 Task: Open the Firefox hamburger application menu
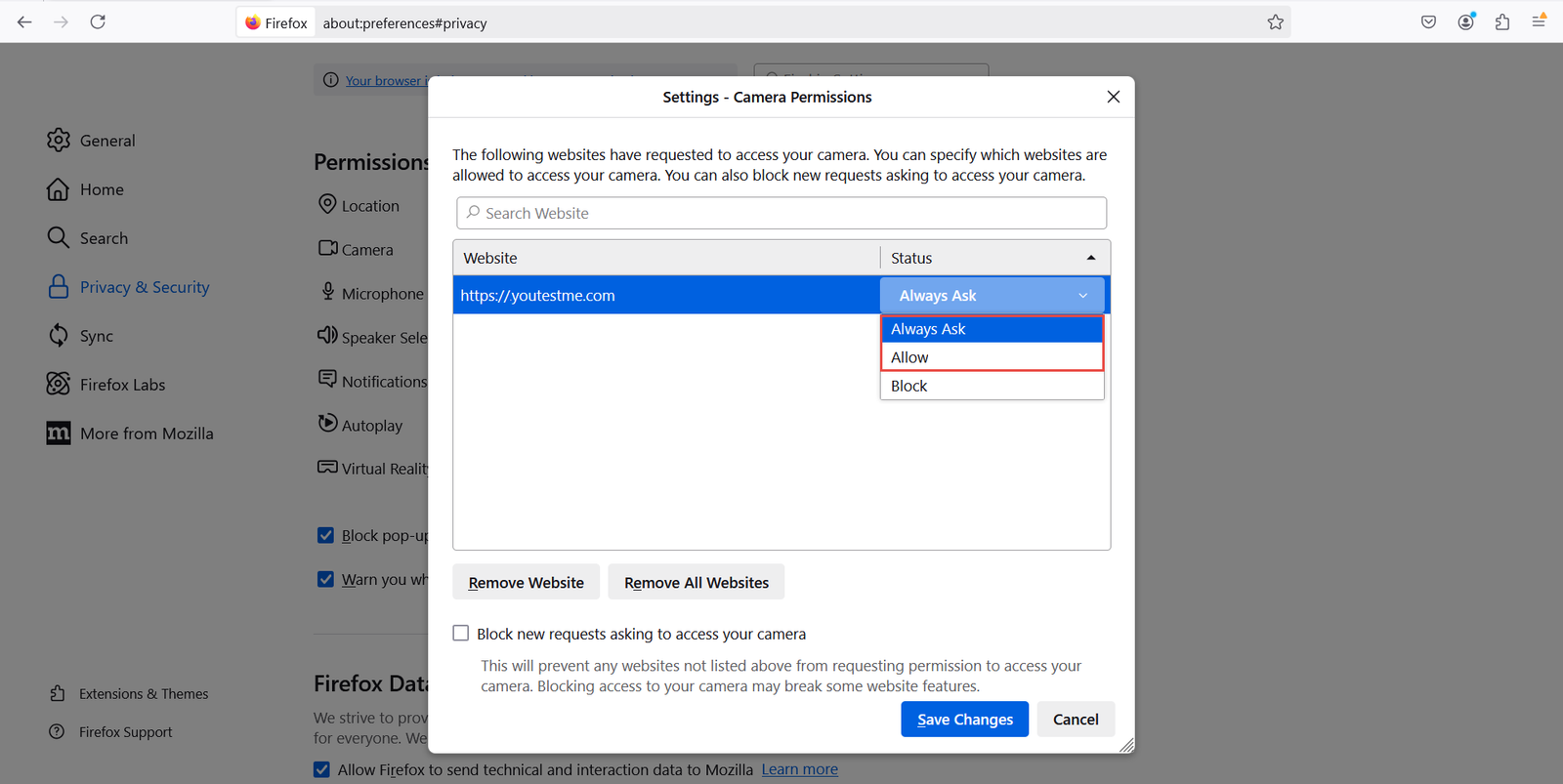[x=1539, y=21]
